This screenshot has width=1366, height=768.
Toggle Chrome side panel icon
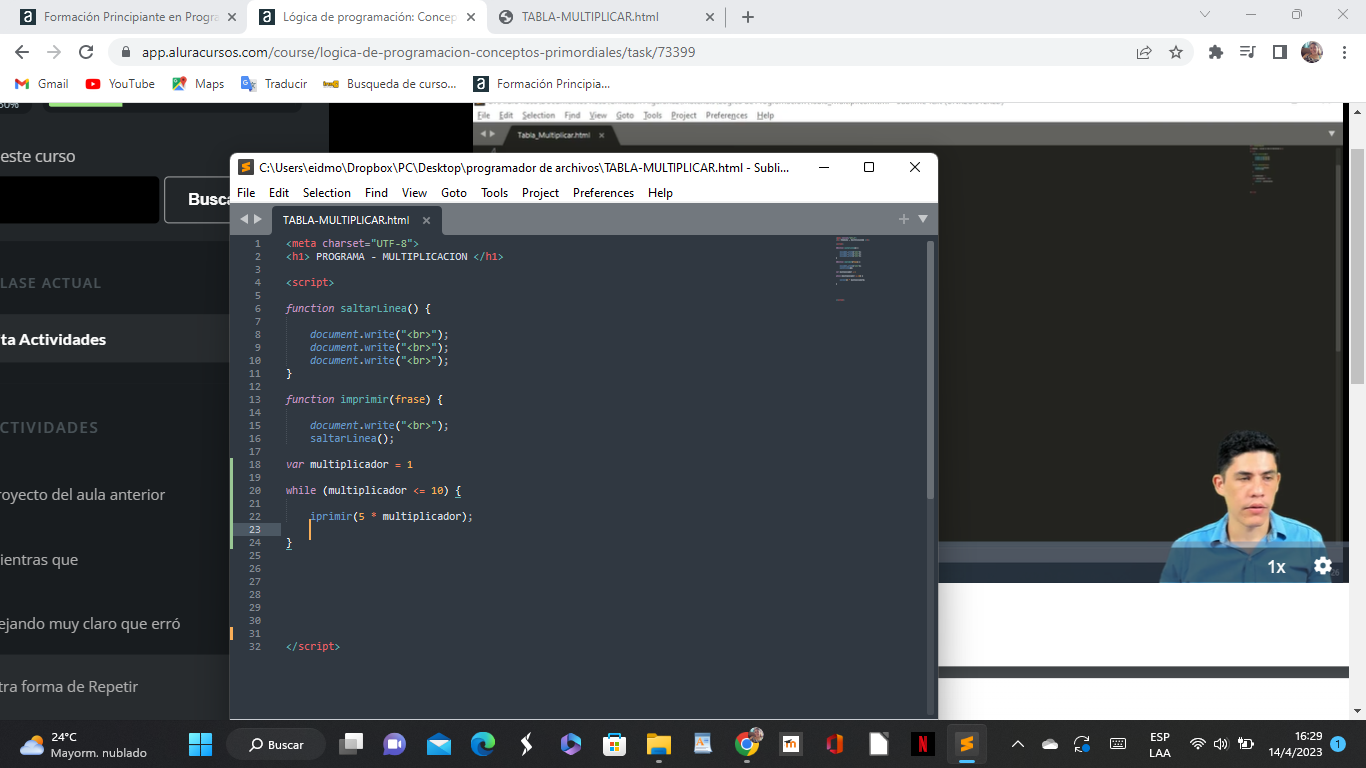tap(1279, 52)
